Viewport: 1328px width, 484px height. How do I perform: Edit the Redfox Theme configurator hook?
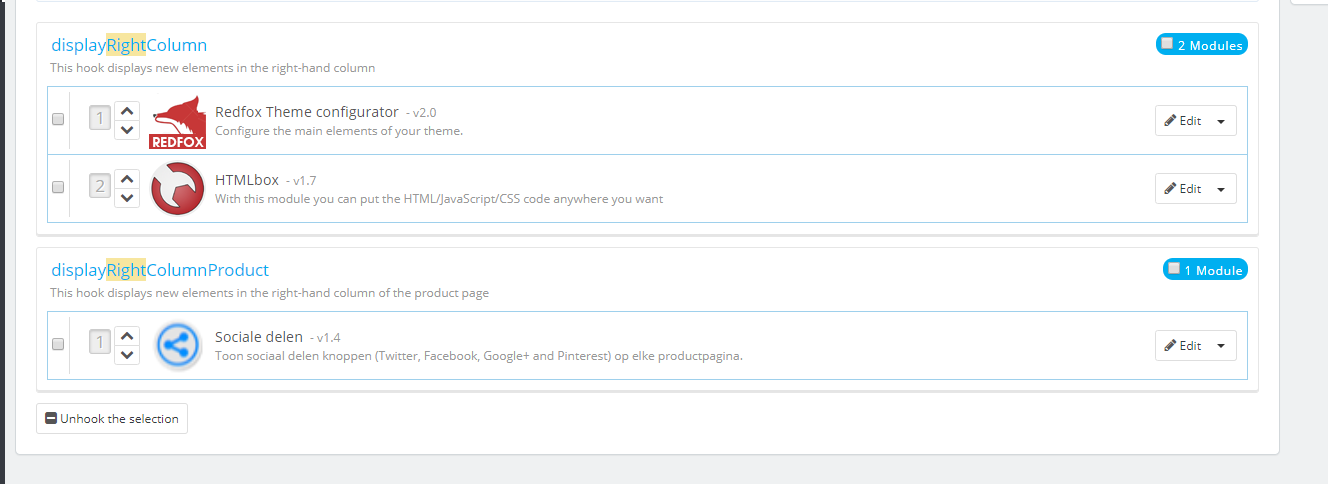pos(1182,121)
